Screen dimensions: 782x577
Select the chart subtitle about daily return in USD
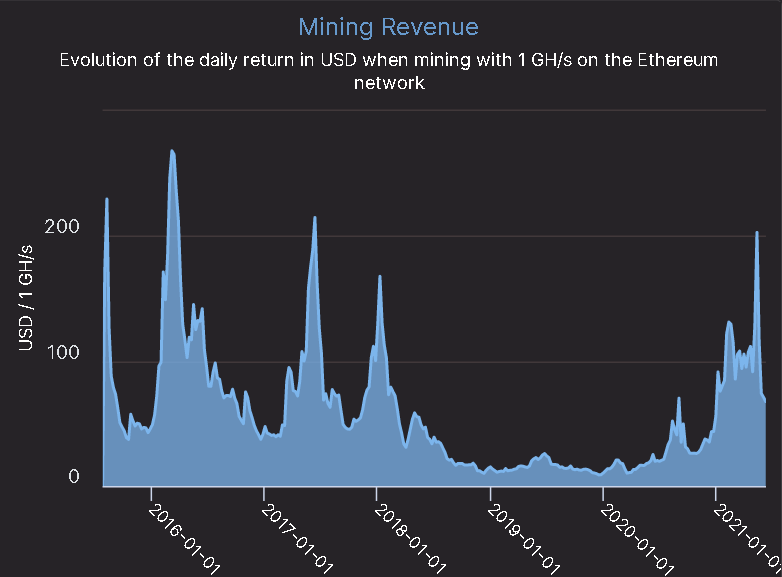tap(389, 71)
